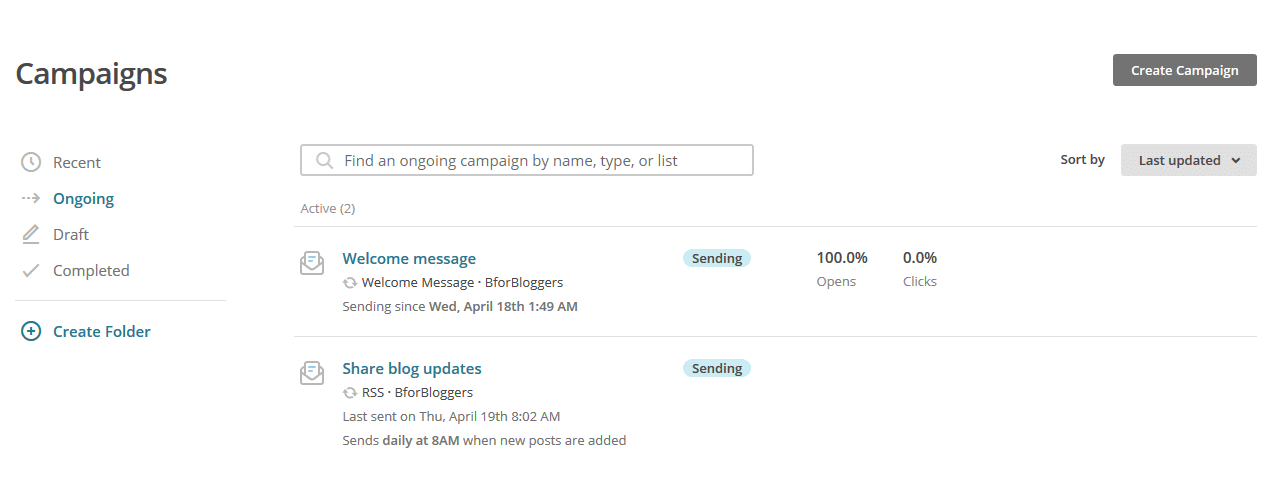This screenshot has height=488, width=1271.
Task: Open the Welcome message campaign link
Action: click(x=409, y=258)
